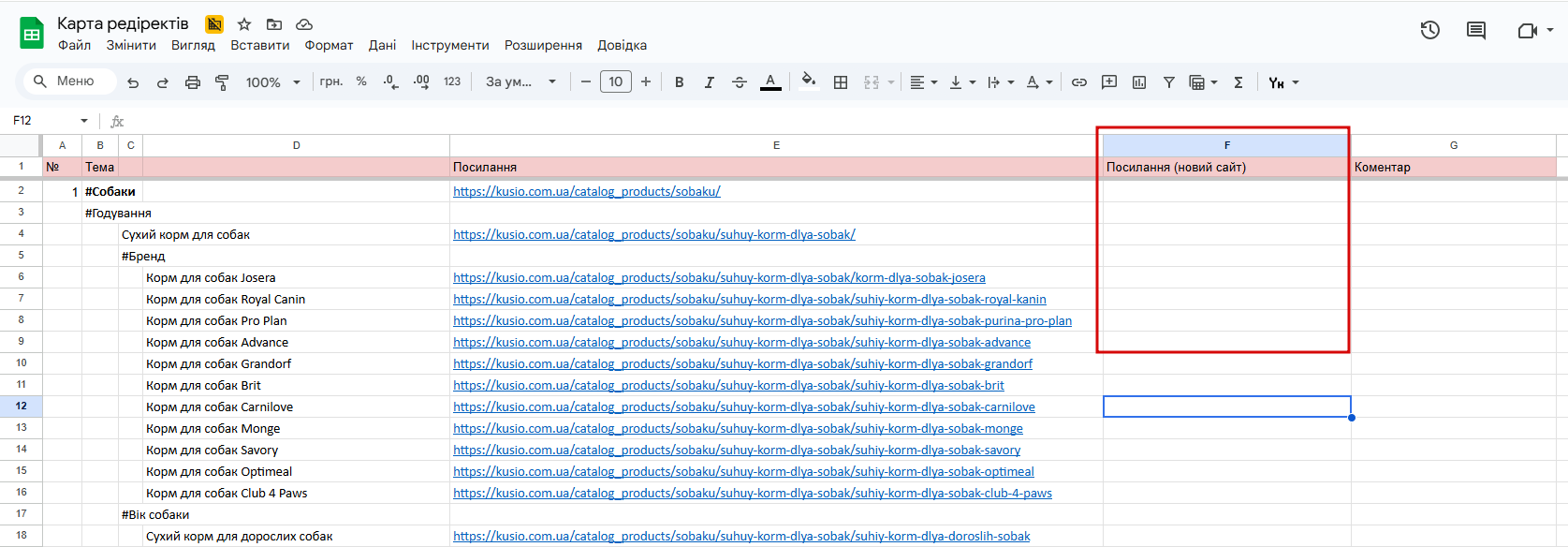
Task: Open suhiy-korm-dlya-sobak-club-4-paws link
Action: pos(753,493)
